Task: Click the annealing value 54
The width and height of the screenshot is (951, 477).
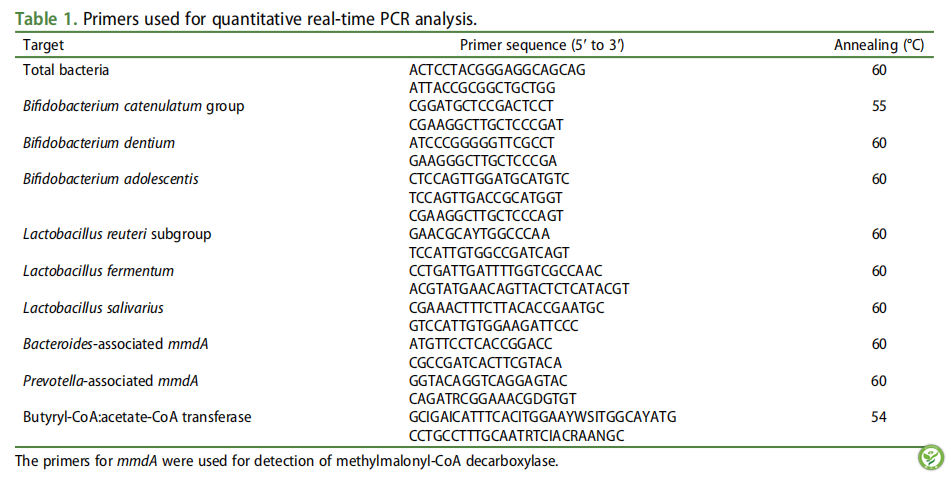Action: click(879, 417)
